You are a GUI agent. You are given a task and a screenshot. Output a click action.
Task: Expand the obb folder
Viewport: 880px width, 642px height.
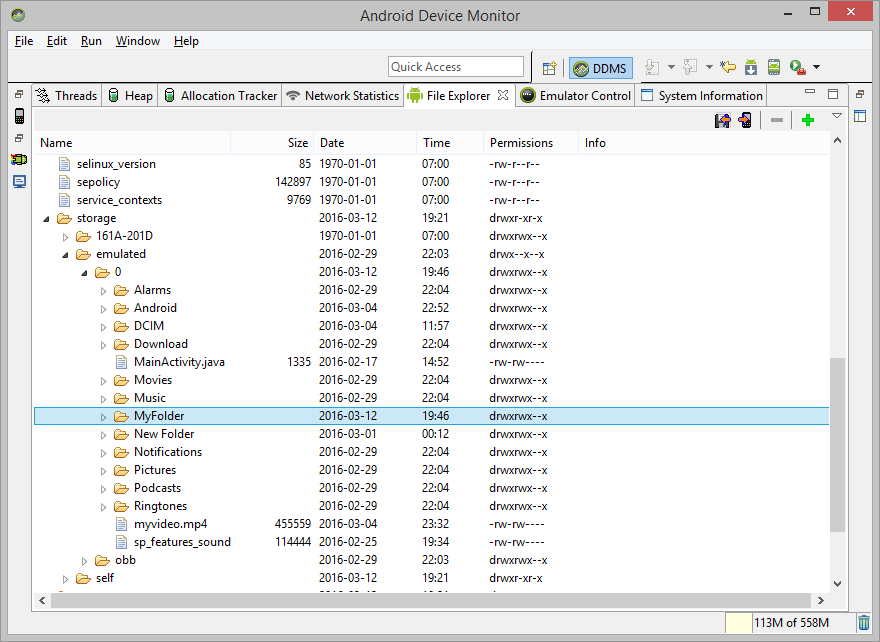point(85,561)
